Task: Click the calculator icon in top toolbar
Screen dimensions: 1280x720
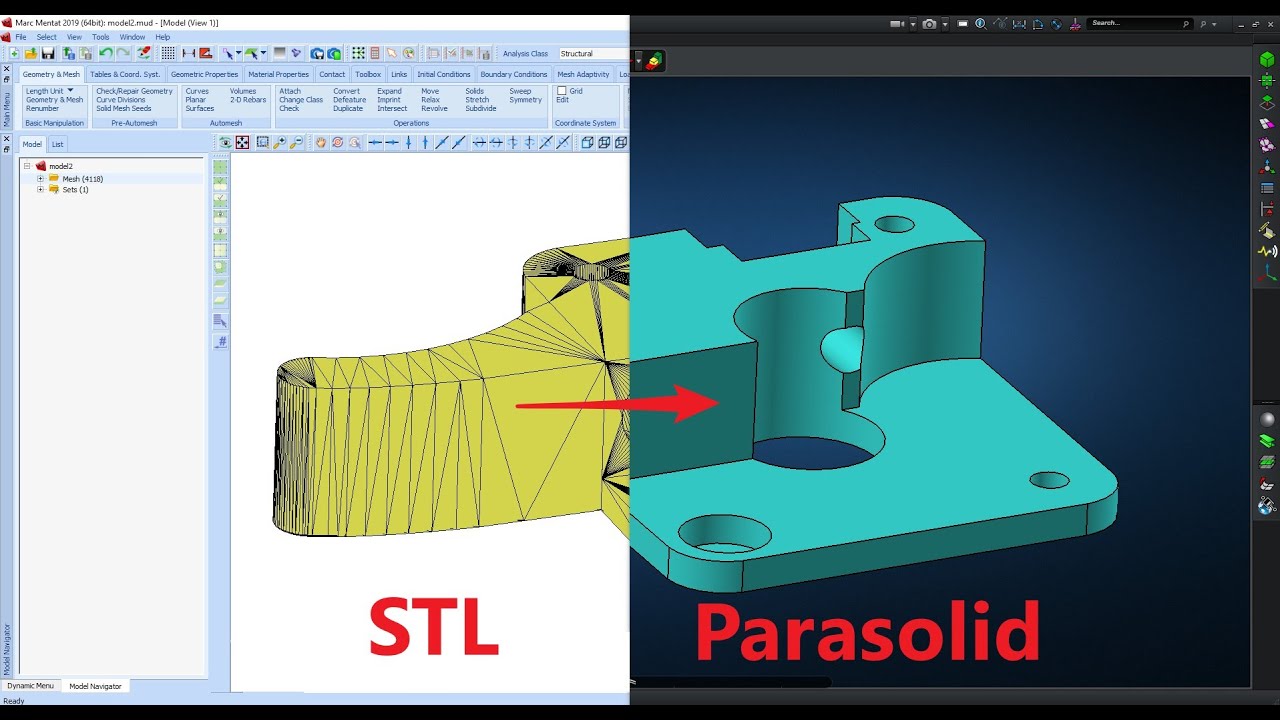Action: (x=375, y=53)
